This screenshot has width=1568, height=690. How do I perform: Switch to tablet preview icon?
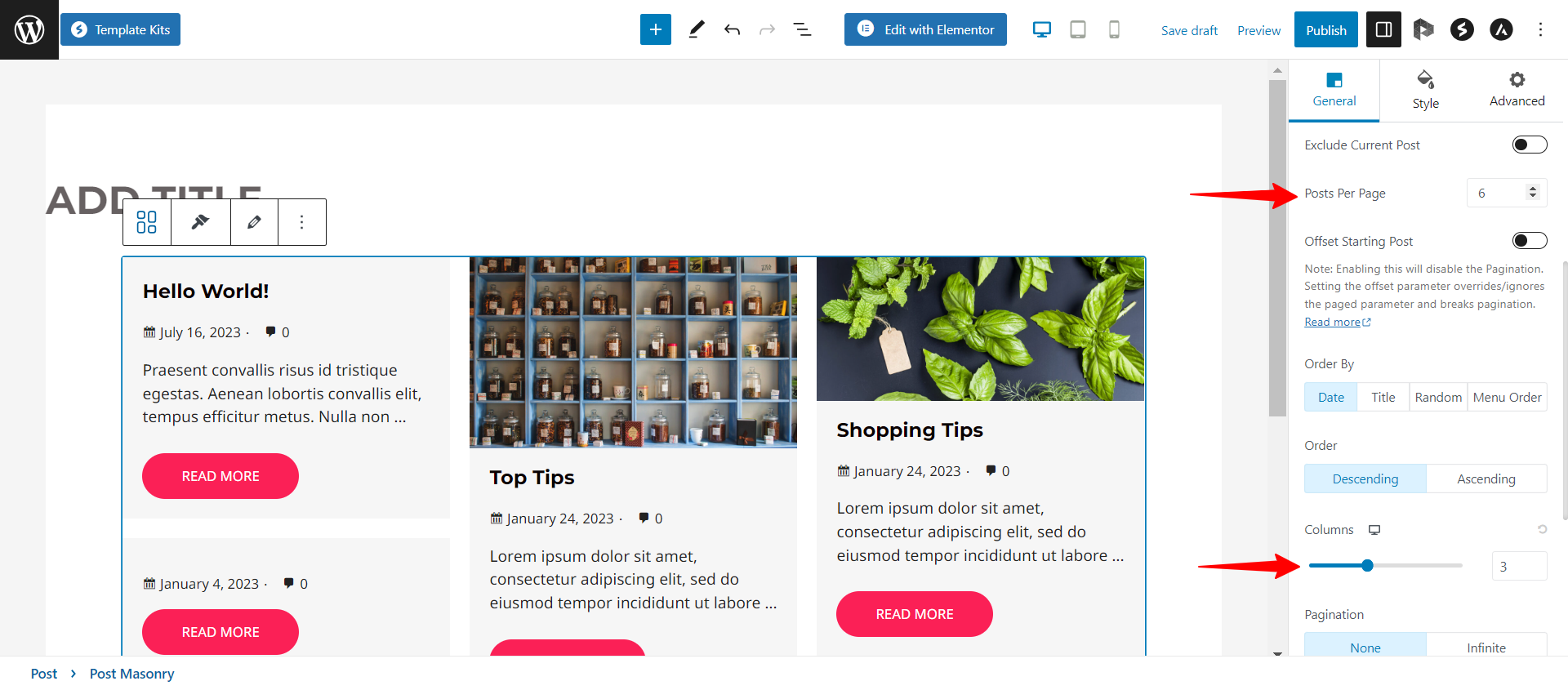pyautogui.click(x=1078, y=29)
